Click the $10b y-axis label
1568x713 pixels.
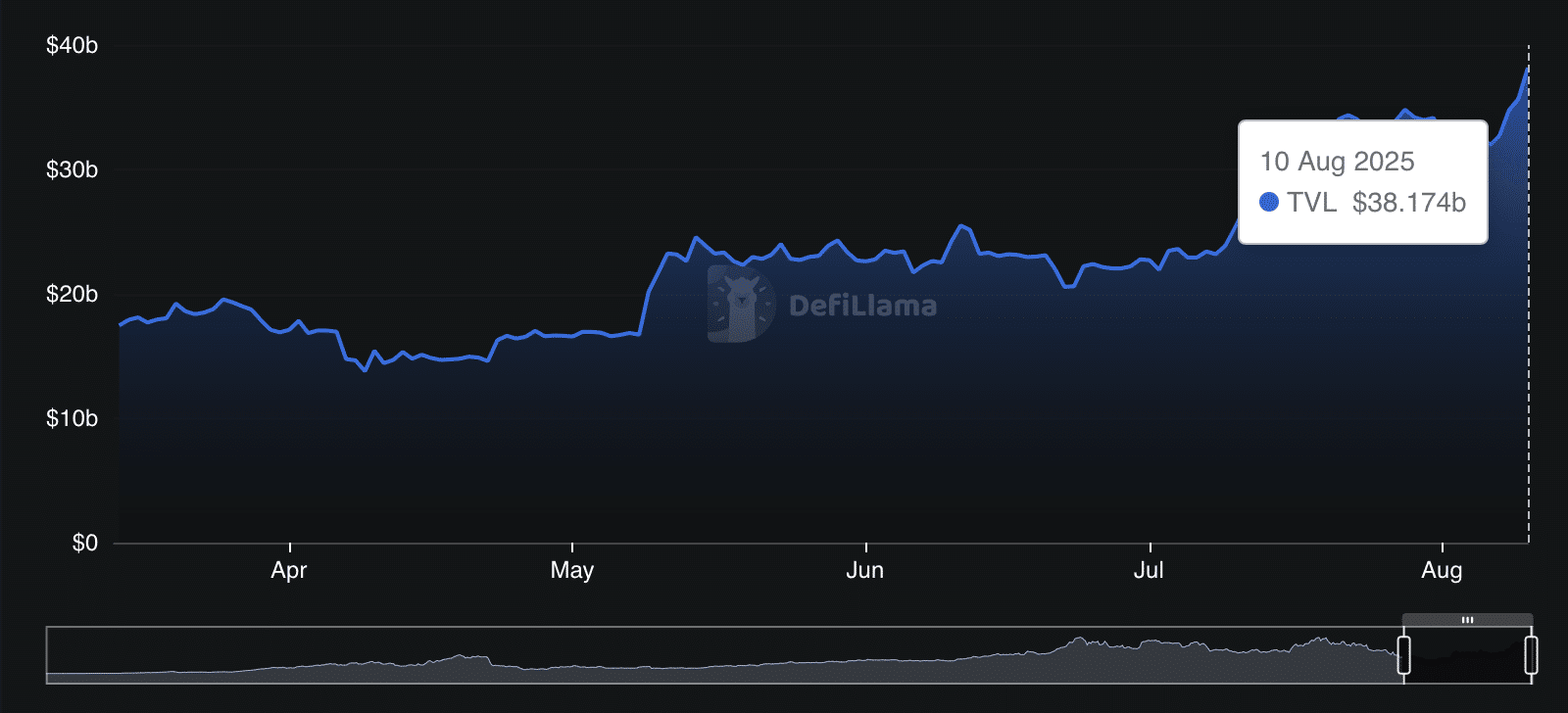tap(72, 419)
